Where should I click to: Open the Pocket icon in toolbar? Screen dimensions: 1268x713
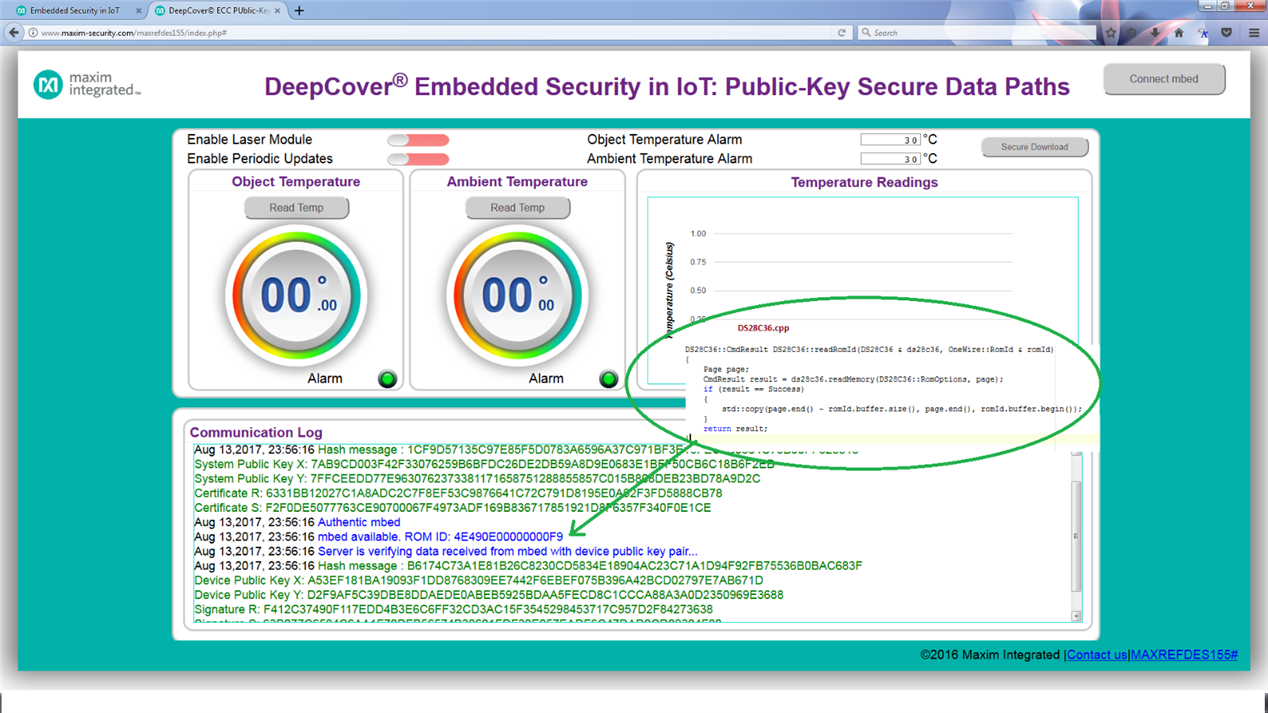(x=1227, y=33)
